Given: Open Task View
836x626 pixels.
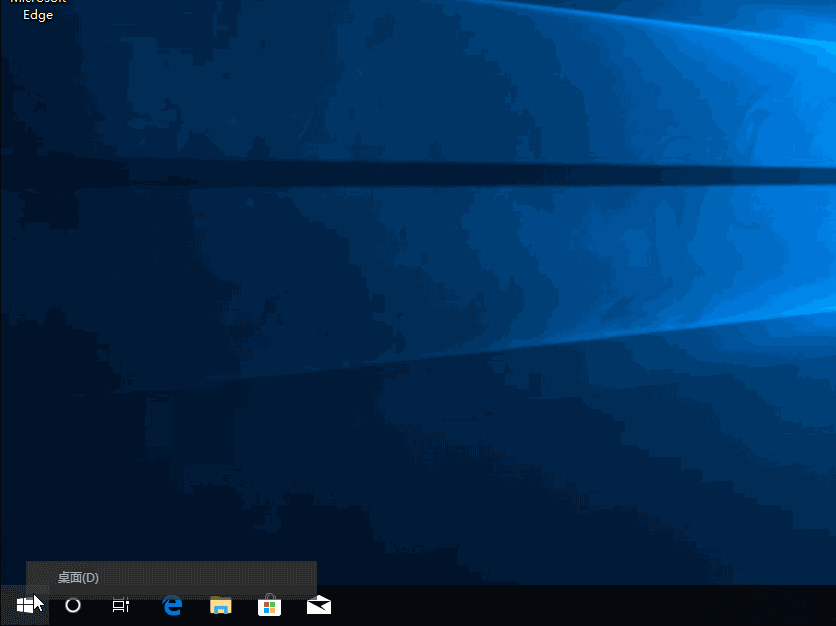Looking at the screenshot, I should (x=120, y=604).
